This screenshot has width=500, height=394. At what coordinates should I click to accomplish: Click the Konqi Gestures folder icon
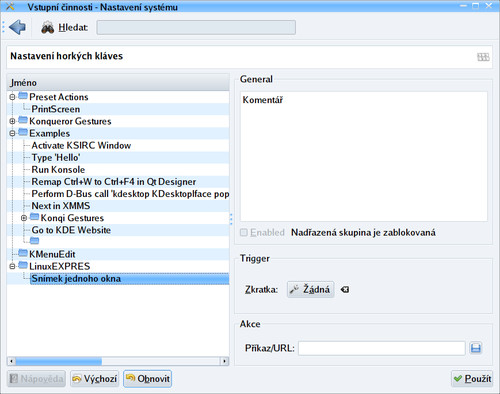34,217
